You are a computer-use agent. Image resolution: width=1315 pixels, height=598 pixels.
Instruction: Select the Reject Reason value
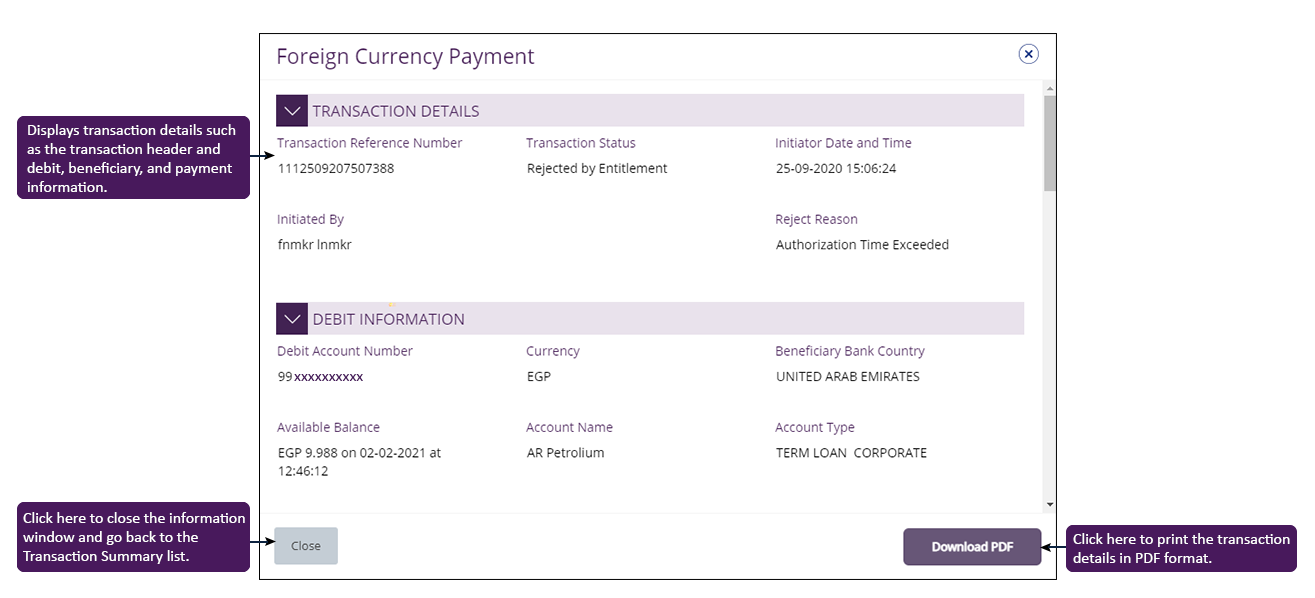tap(862, 244)
